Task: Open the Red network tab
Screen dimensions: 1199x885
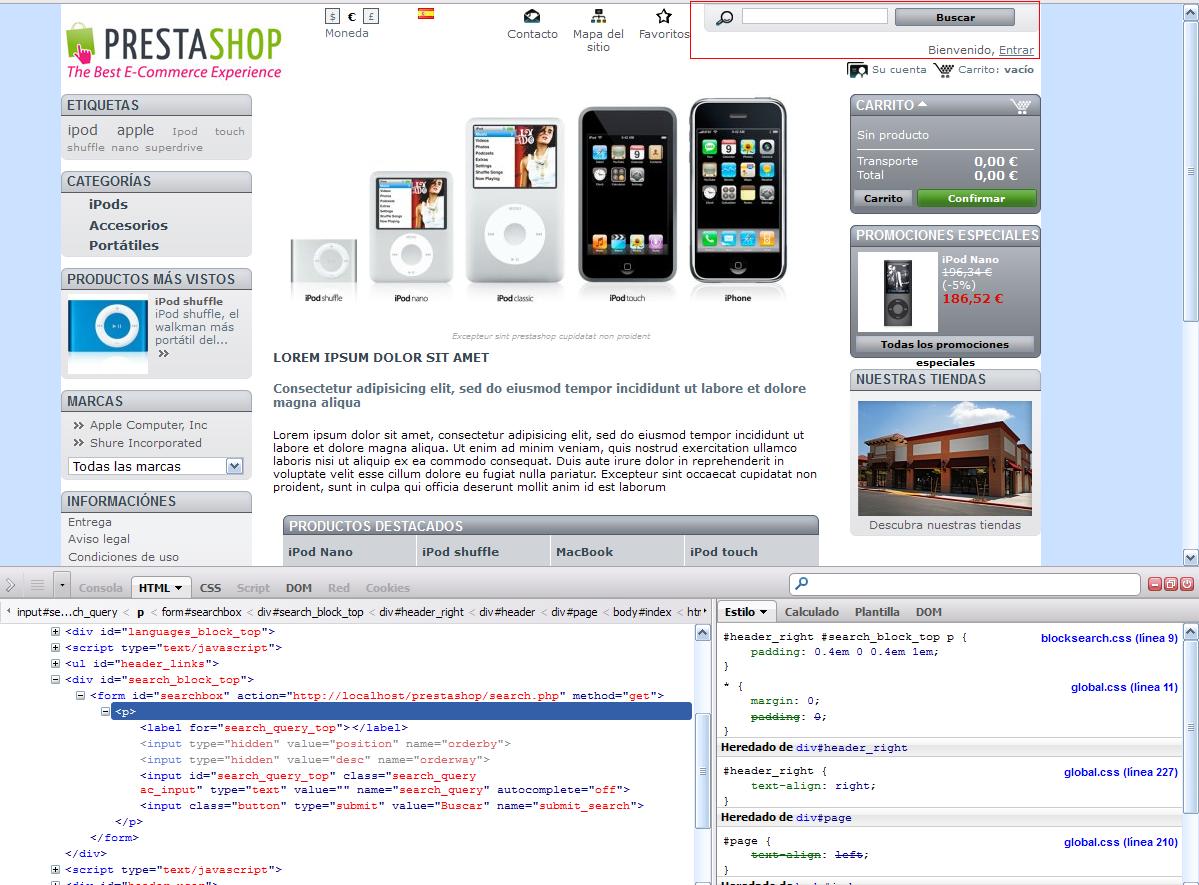Action: [339, 587]
